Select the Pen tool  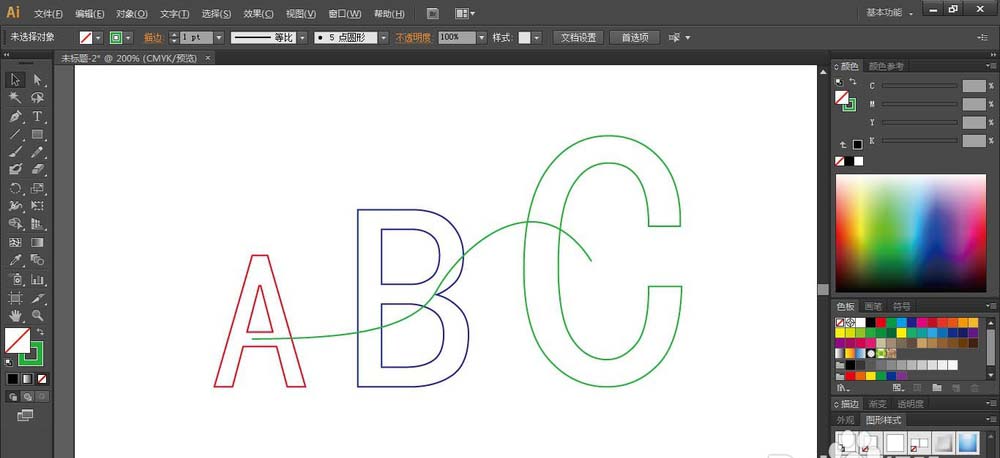[x=15, y=116]
